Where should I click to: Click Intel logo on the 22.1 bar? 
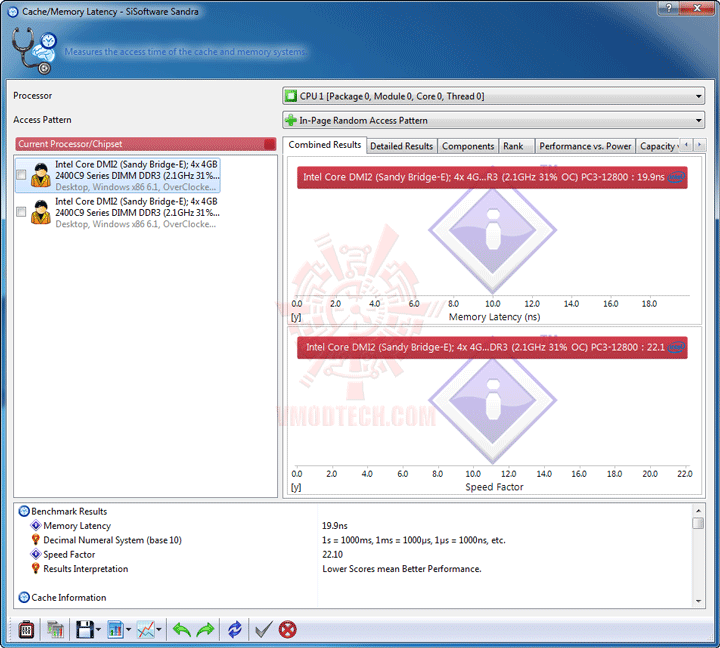pos(676,347)
